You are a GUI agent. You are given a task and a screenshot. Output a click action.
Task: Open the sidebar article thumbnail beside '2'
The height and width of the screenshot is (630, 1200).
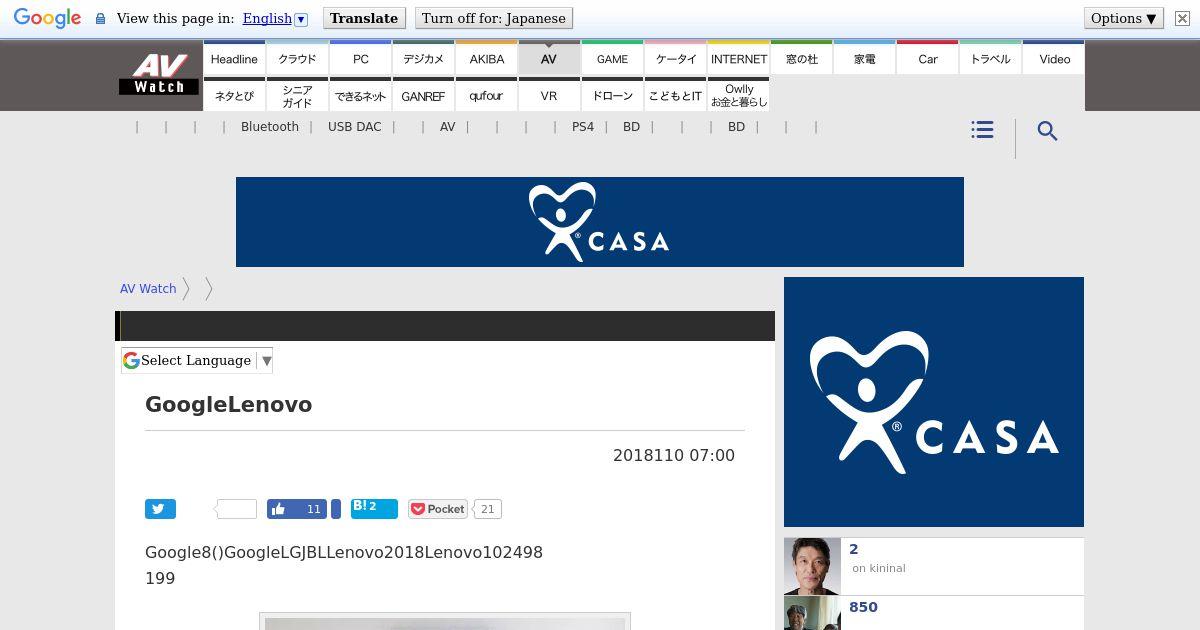pos(812,566)
